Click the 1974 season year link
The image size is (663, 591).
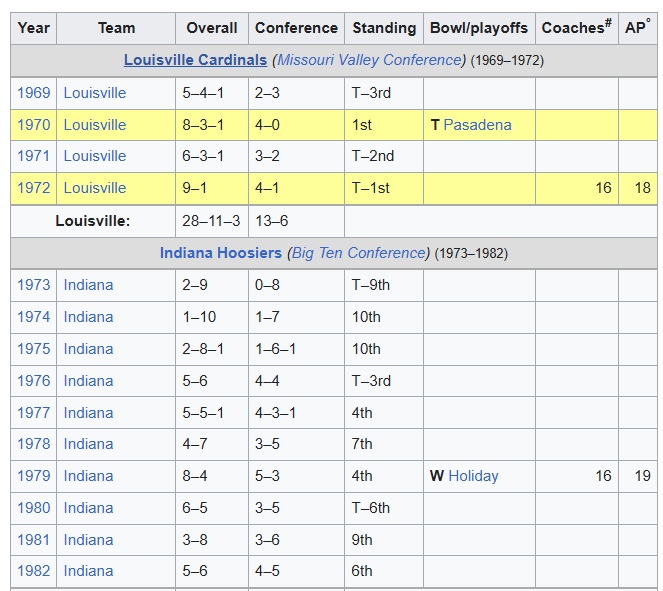point(33,317)
